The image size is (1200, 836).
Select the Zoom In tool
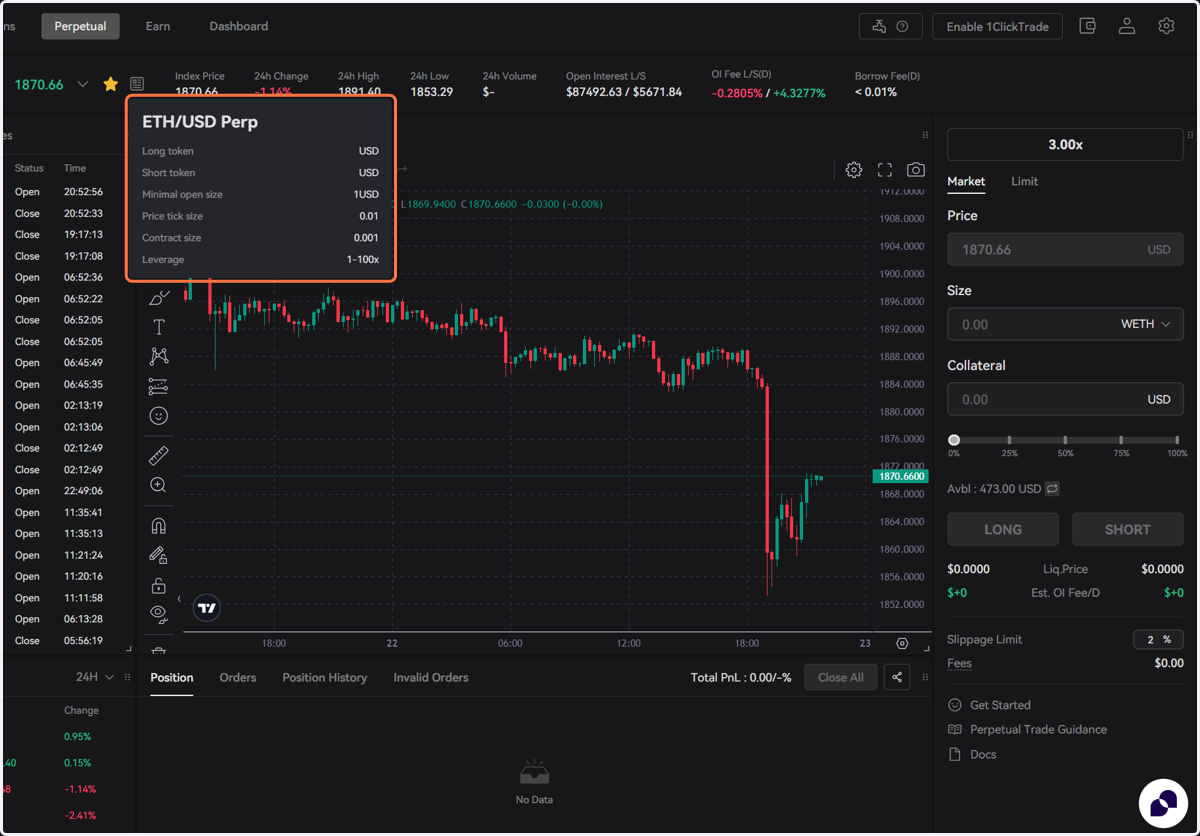(x=159, y=485)
